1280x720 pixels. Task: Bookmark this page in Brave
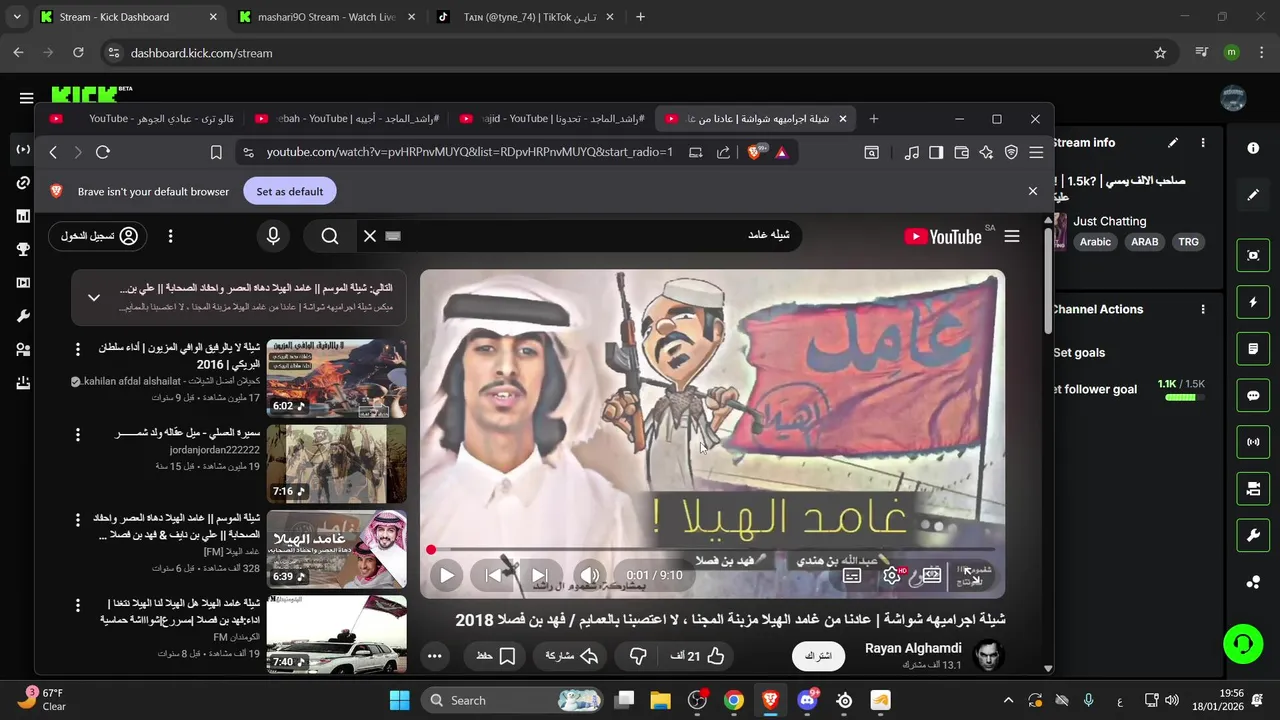tap(216, 152)
